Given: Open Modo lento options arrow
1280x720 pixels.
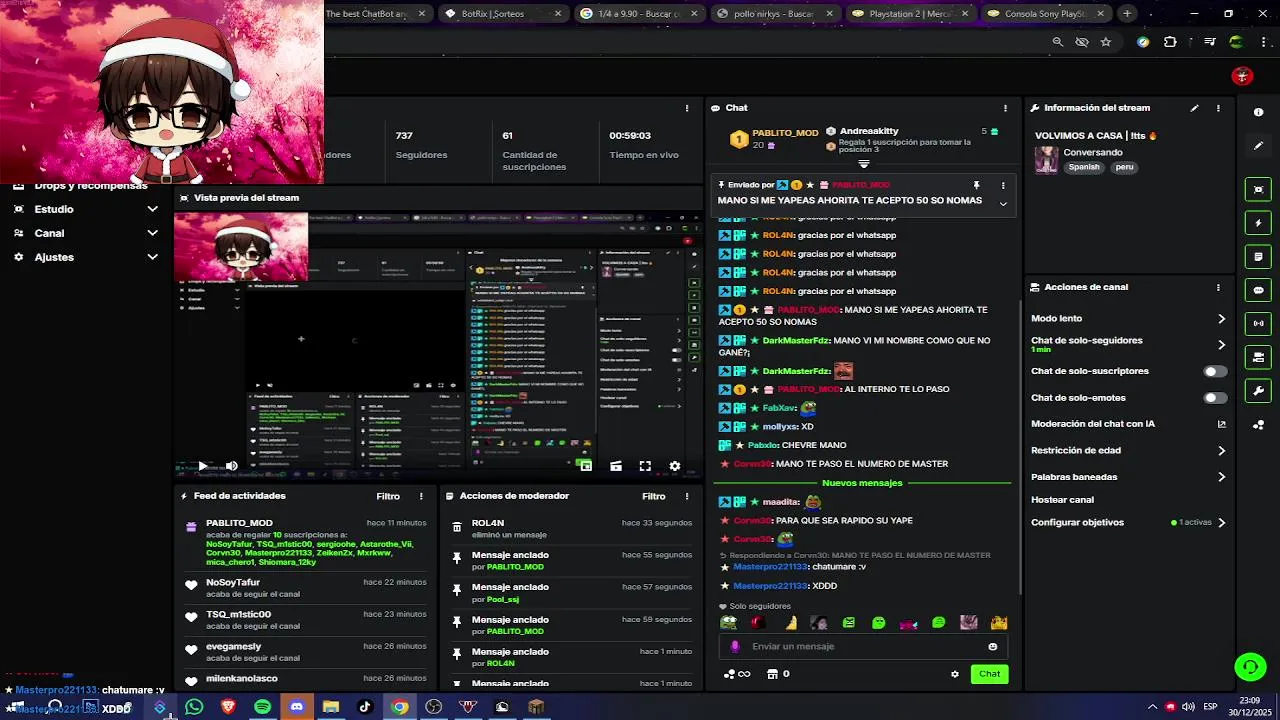Looking at the screenshot, I should click(x=1221, y=319).
